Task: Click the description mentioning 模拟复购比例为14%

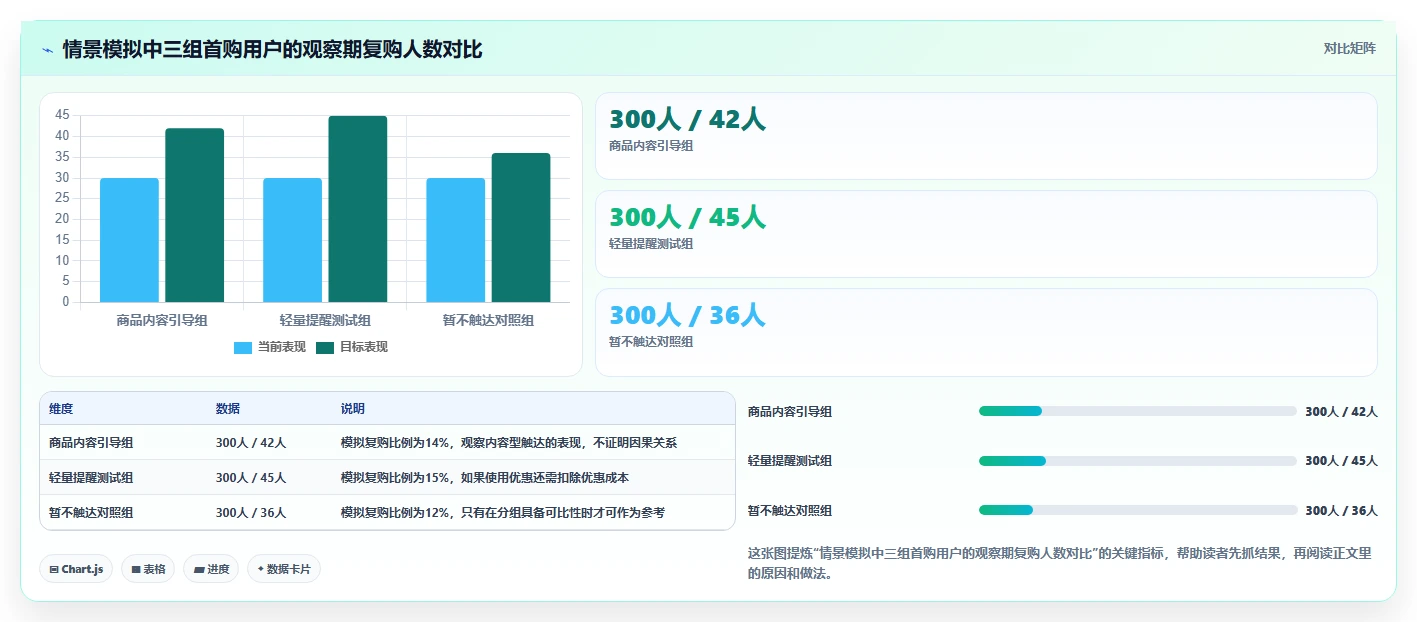Action: [509, 442]
